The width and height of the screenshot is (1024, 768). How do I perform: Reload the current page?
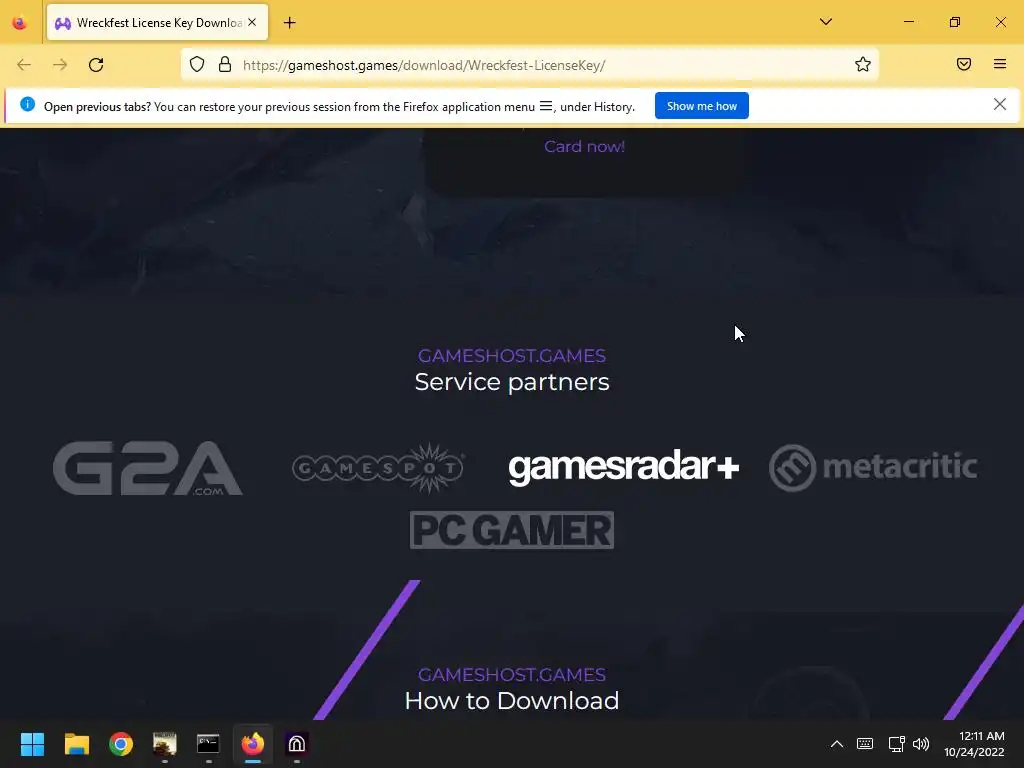(x=96, y=65)
